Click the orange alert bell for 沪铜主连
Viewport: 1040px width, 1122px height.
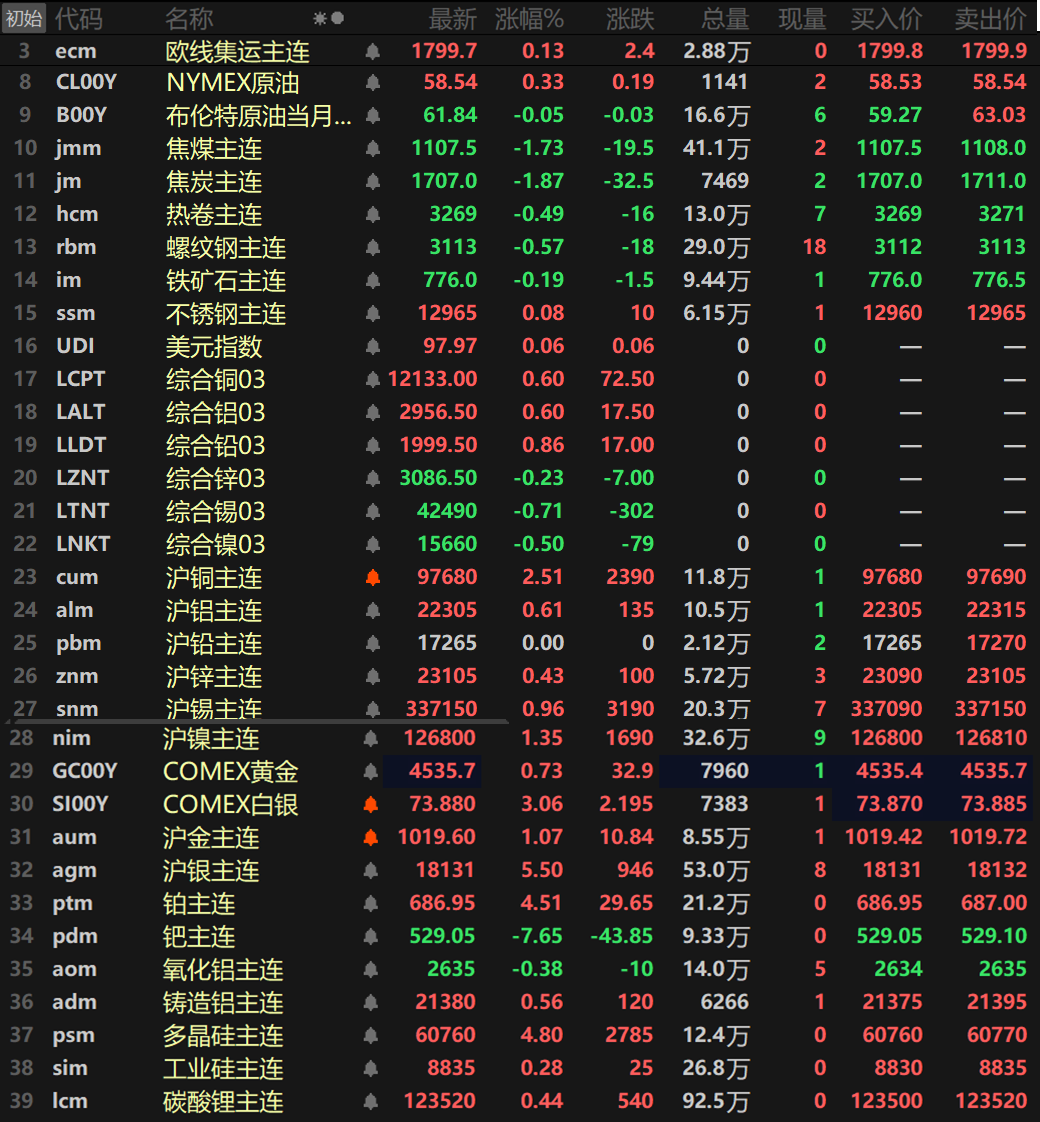373,577
